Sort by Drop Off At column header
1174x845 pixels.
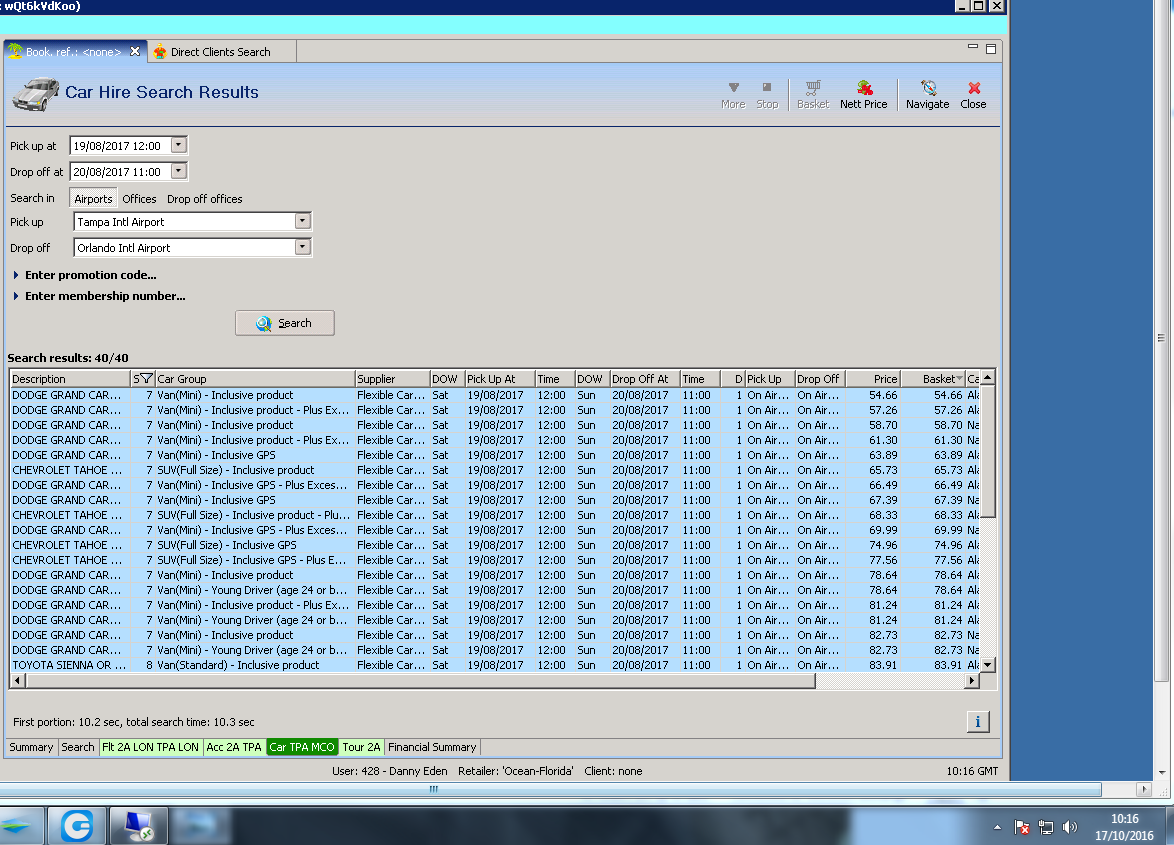coord(645,379)
